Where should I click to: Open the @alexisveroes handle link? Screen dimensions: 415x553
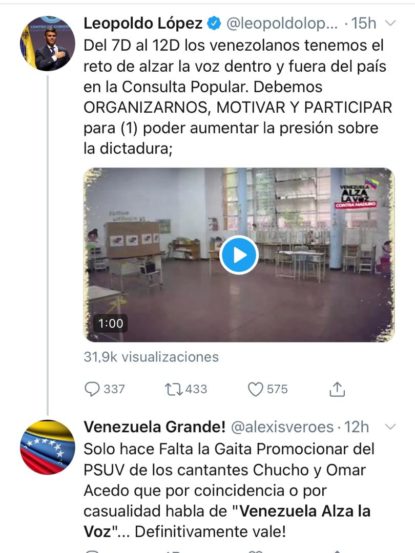282,427
